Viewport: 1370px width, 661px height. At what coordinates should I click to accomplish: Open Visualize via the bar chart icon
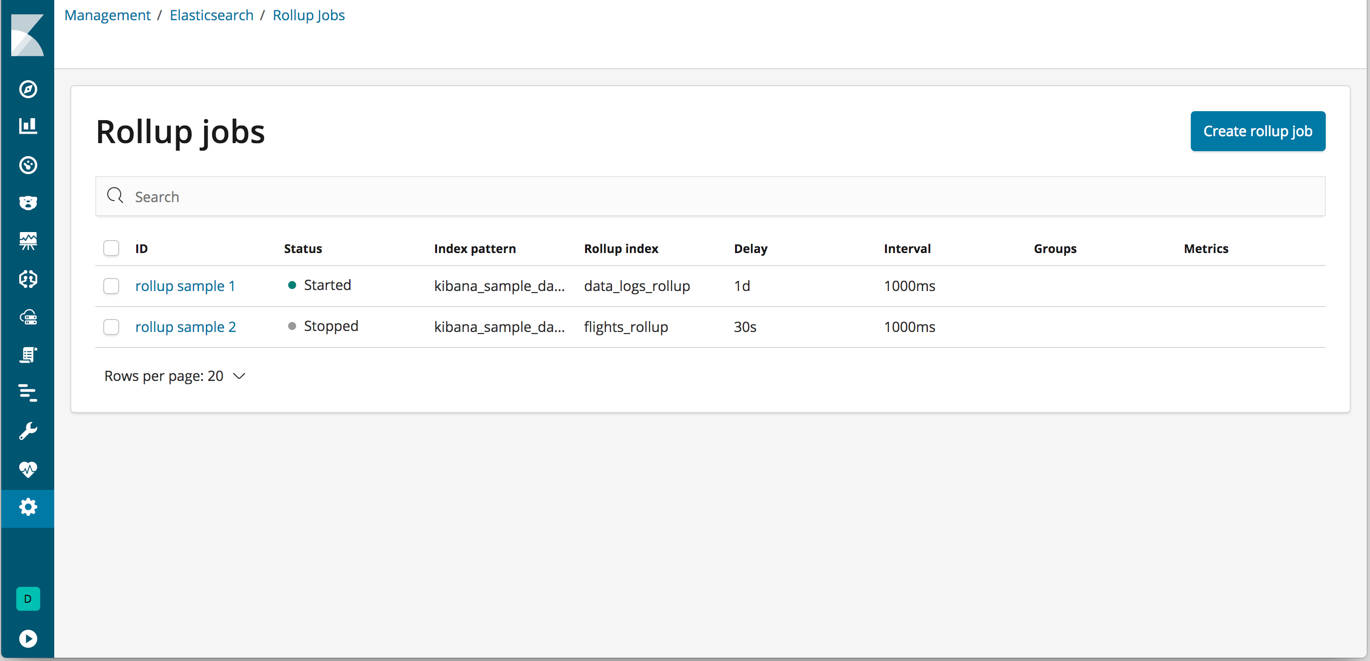point(28,127)
